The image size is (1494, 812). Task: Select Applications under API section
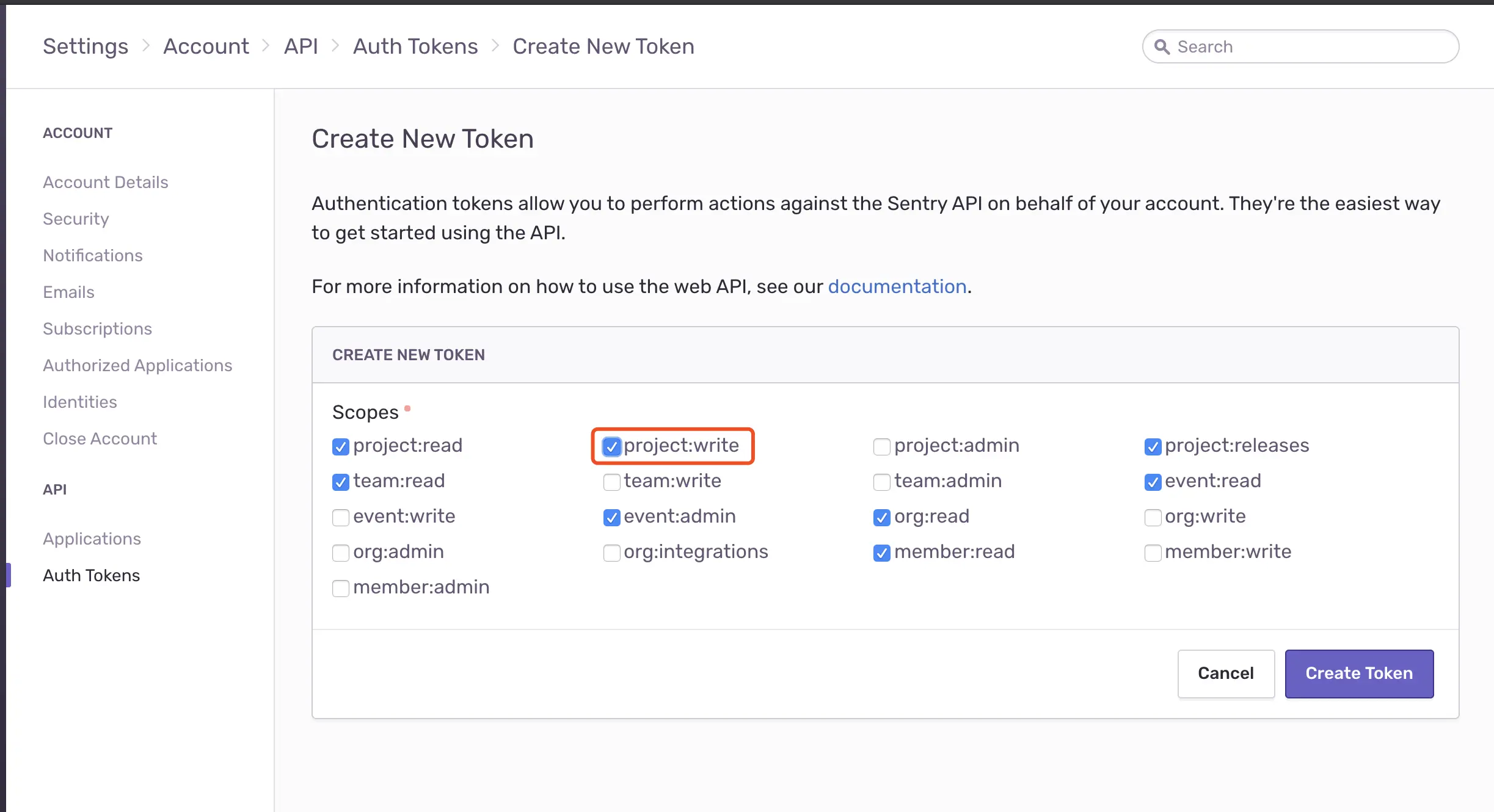pos(92,538)
